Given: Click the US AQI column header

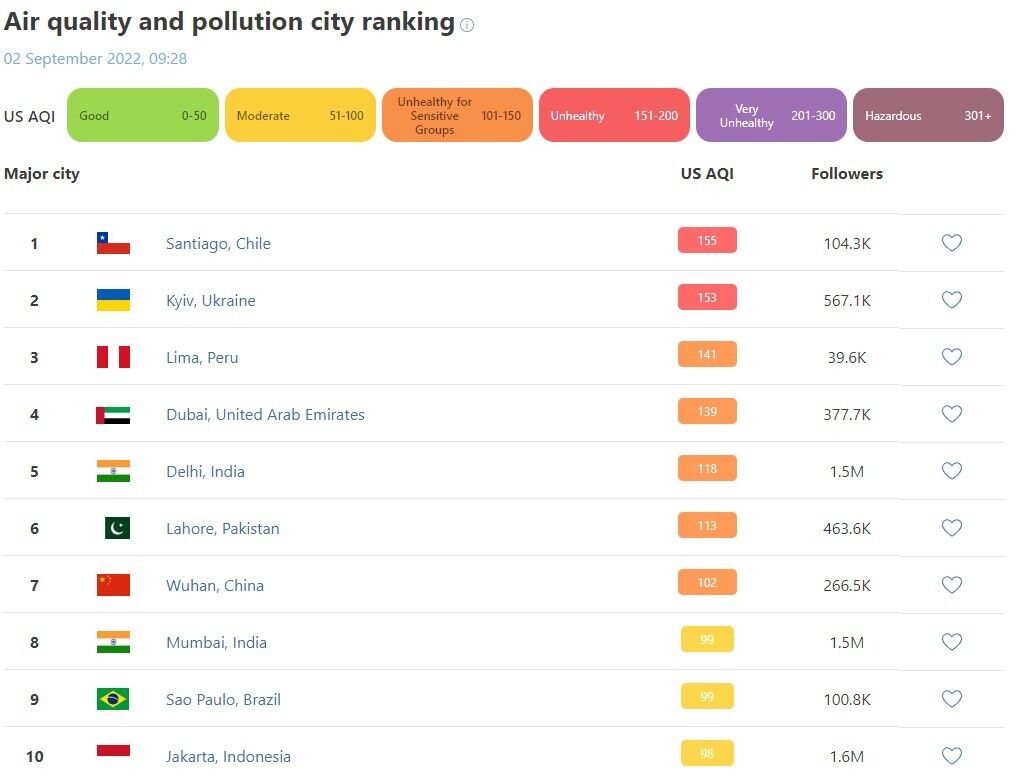Looking at the screenshot, I should pyautogui.click(x=707, y=173).
